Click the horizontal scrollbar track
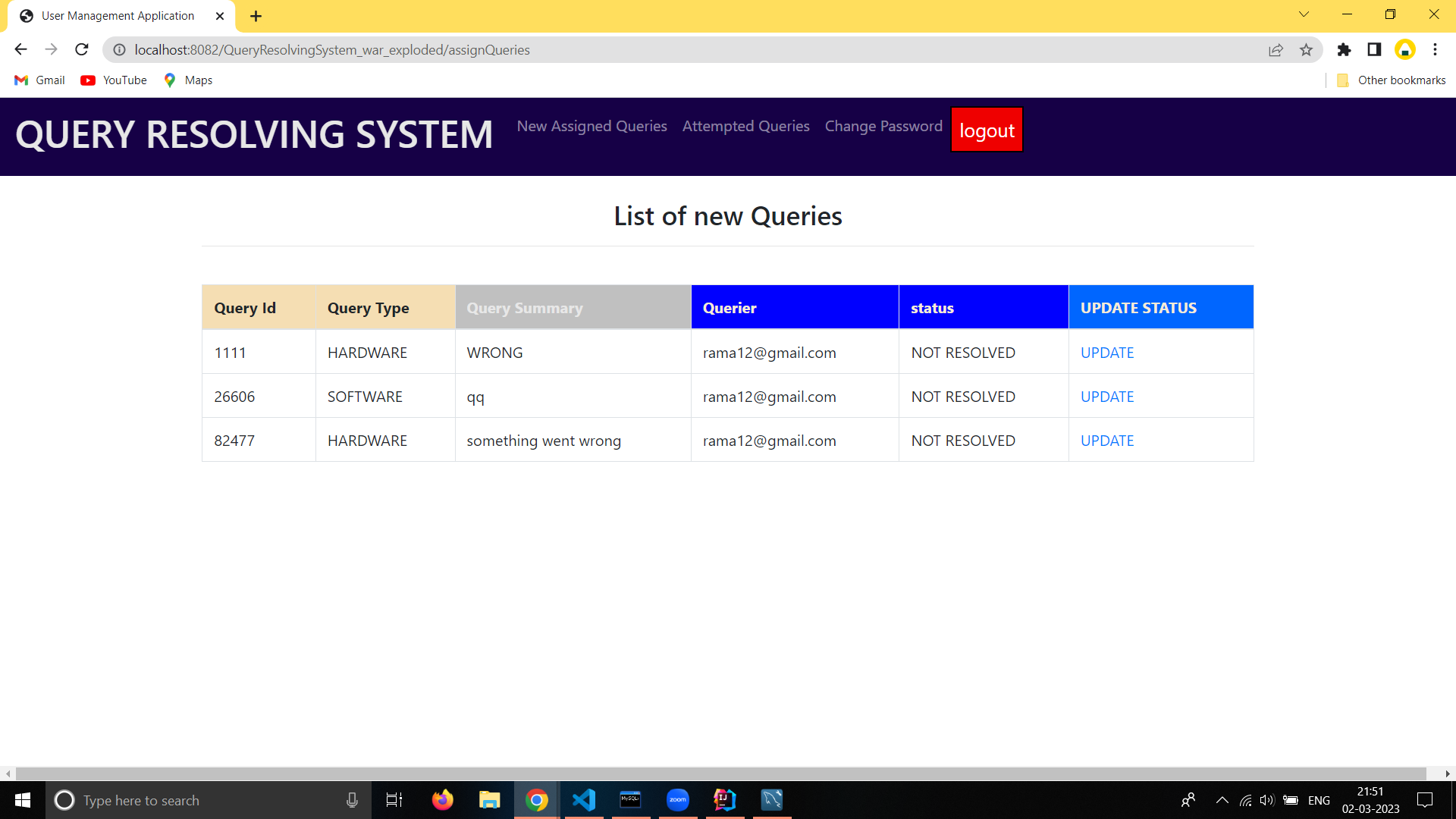The width and height of the screenshot is (1456, 819). (720, 773)
